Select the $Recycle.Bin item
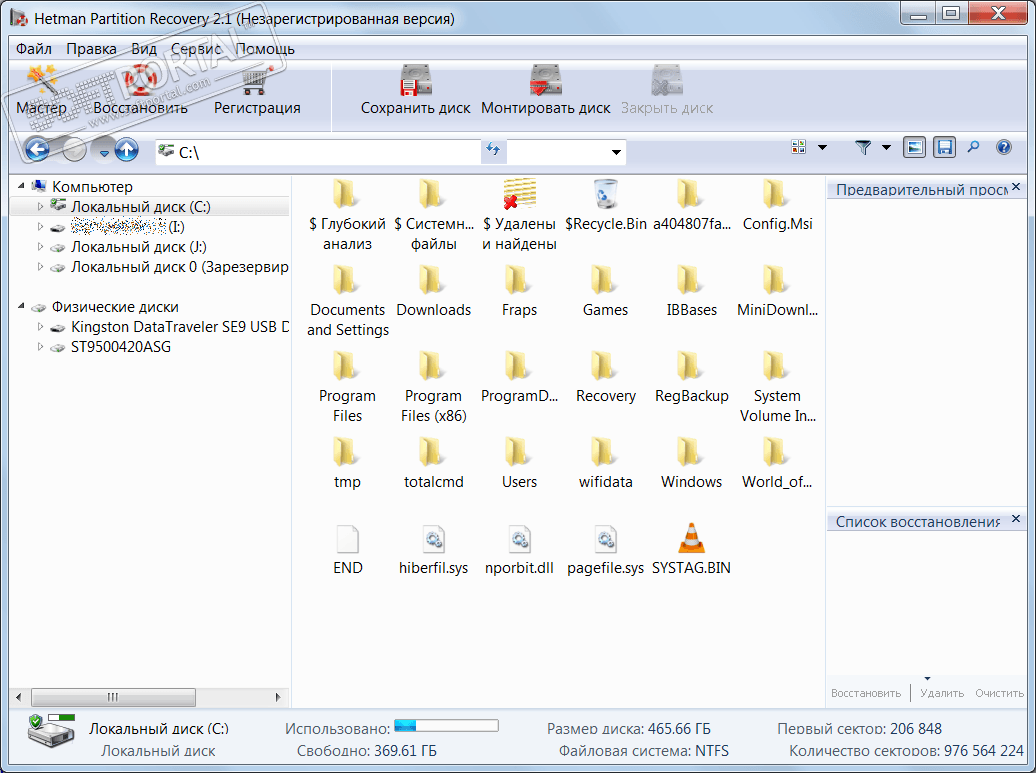Image resolution: width=1036 pixels, height=773 pixels. point(606,206)
